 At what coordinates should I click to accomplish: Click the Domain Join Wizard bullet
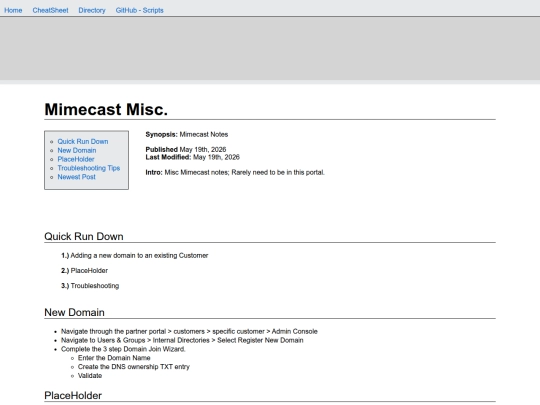tap(123, 349)
